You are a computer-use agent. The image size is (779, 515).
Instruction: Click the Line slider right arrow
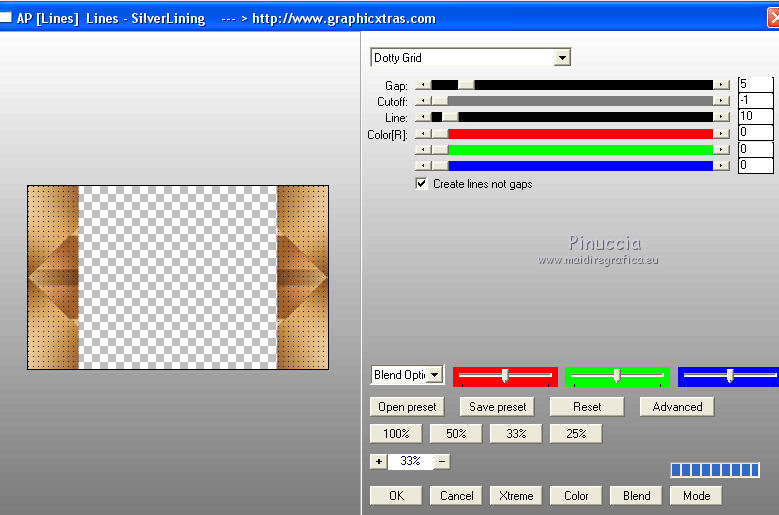[721, 117]
